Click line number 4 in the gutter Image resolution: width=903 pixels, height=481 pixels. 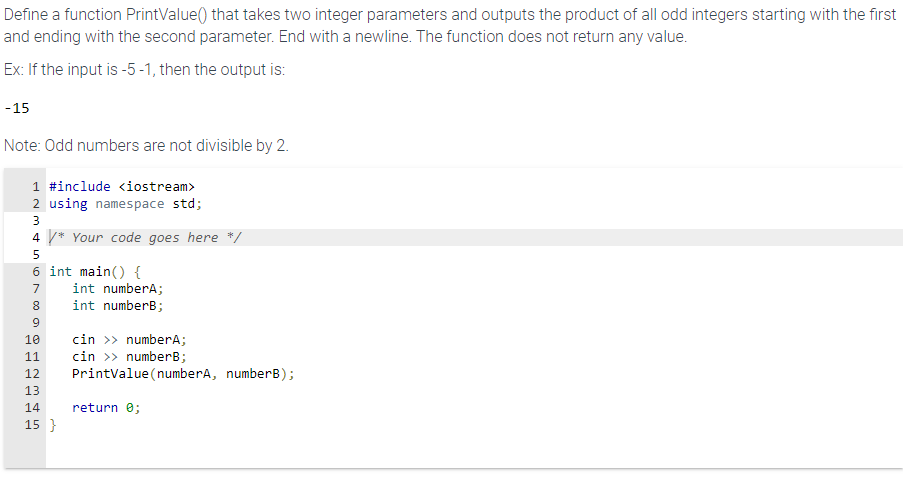point(36,237)
